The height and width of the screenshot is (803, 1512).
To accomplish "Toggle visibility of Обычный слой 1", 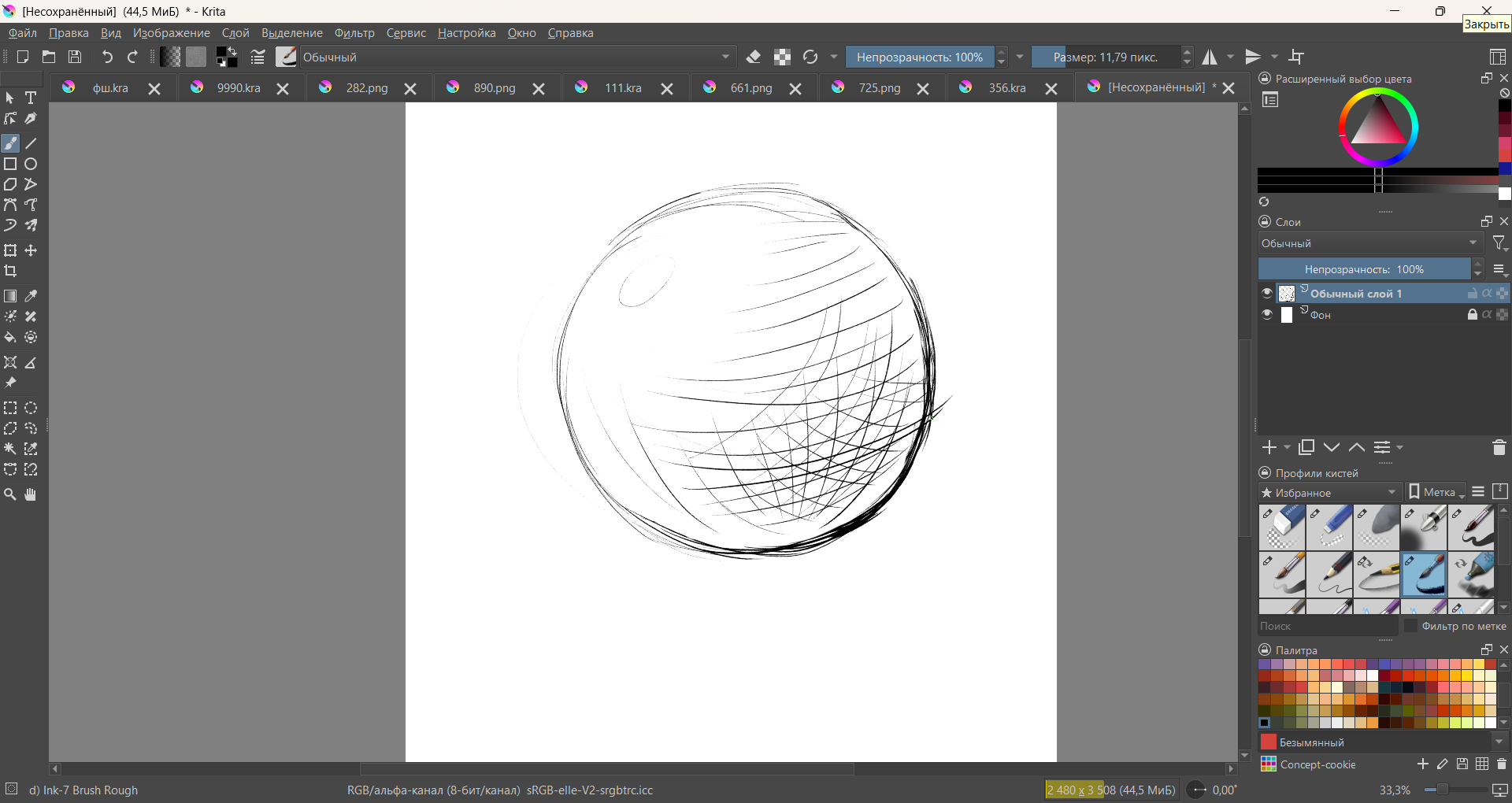I will point(1266,294).
